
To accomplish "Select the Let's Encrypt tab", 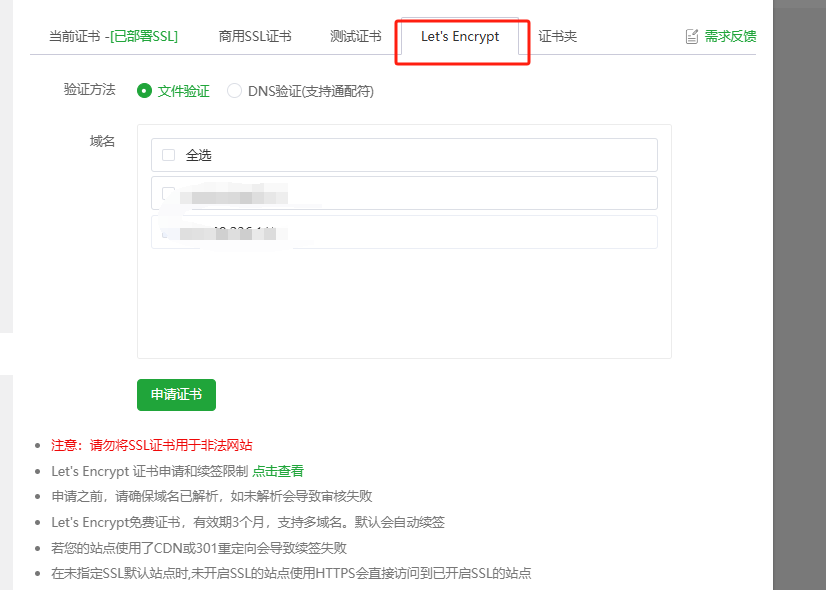I will click(x=460, y=36).
